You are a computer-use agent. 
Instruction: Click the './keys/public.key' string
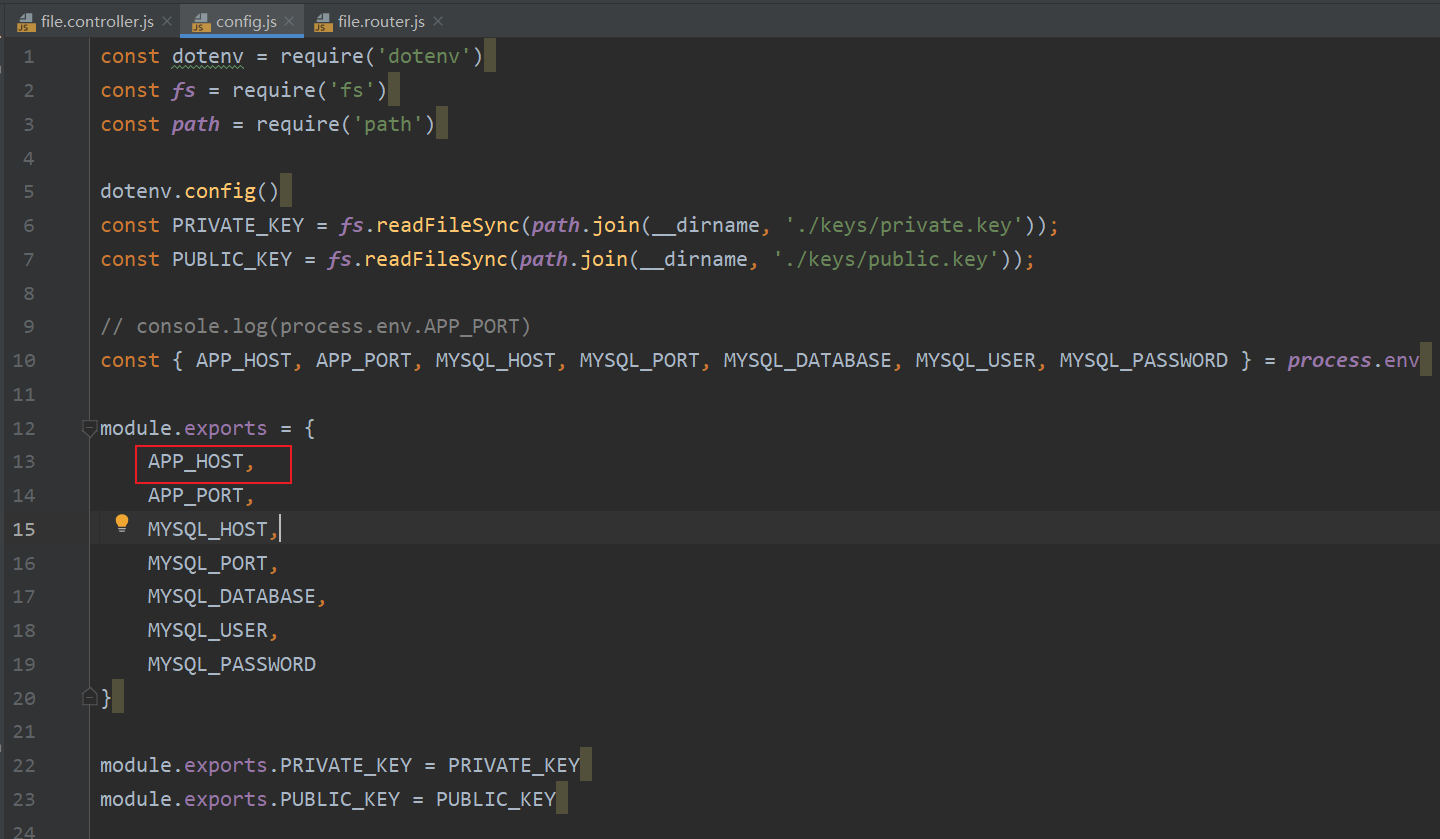(x=886, y=259)
